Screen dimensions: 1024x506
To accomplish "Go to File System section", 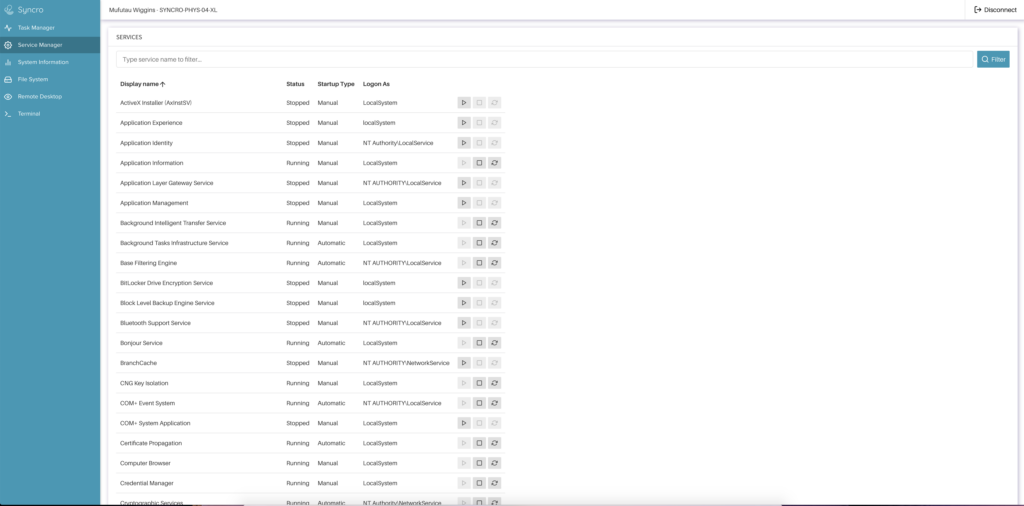I will tap(33, 79).
